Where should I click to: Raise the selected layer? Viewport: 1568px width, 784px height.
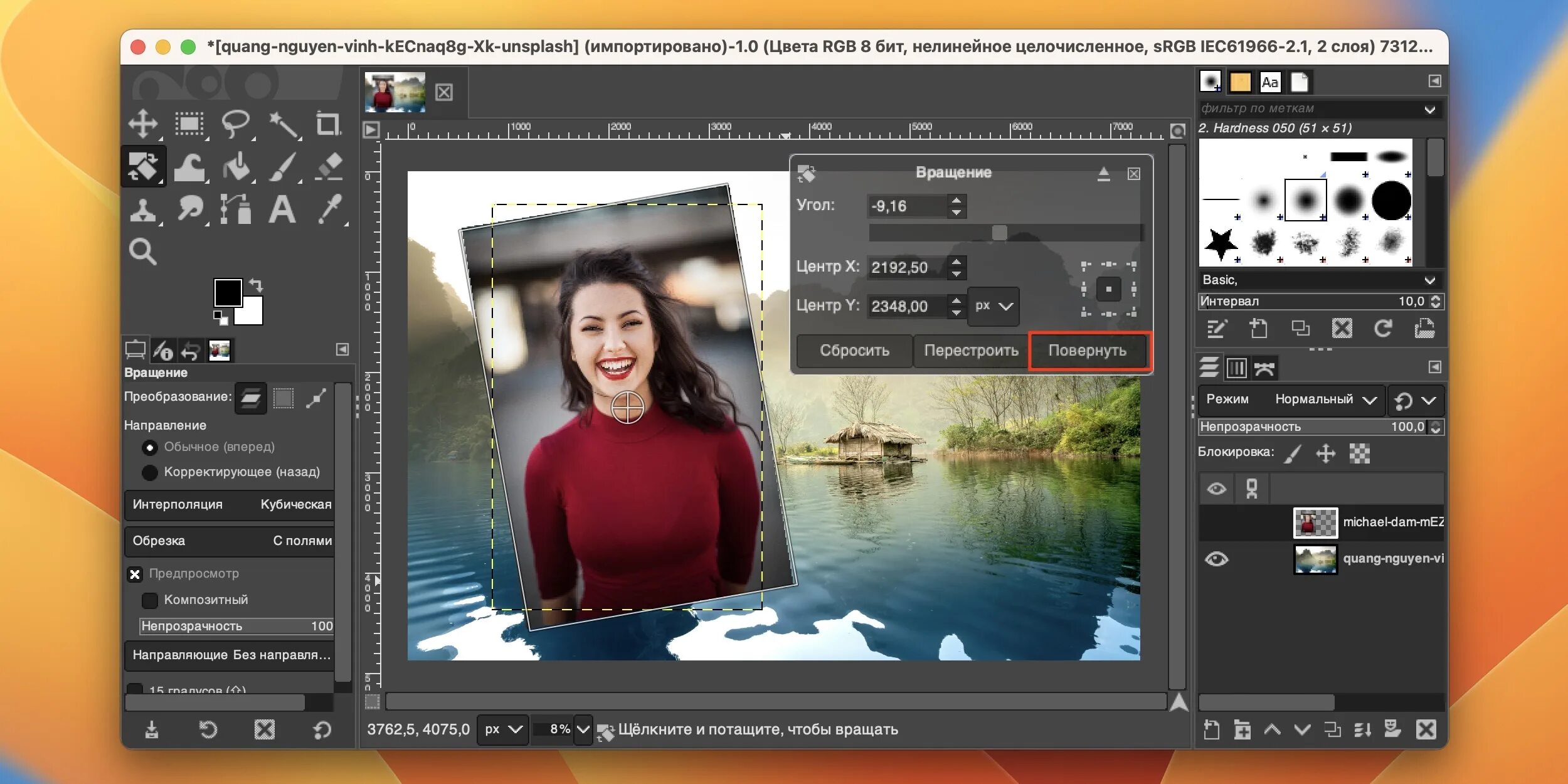point(1272,729)
